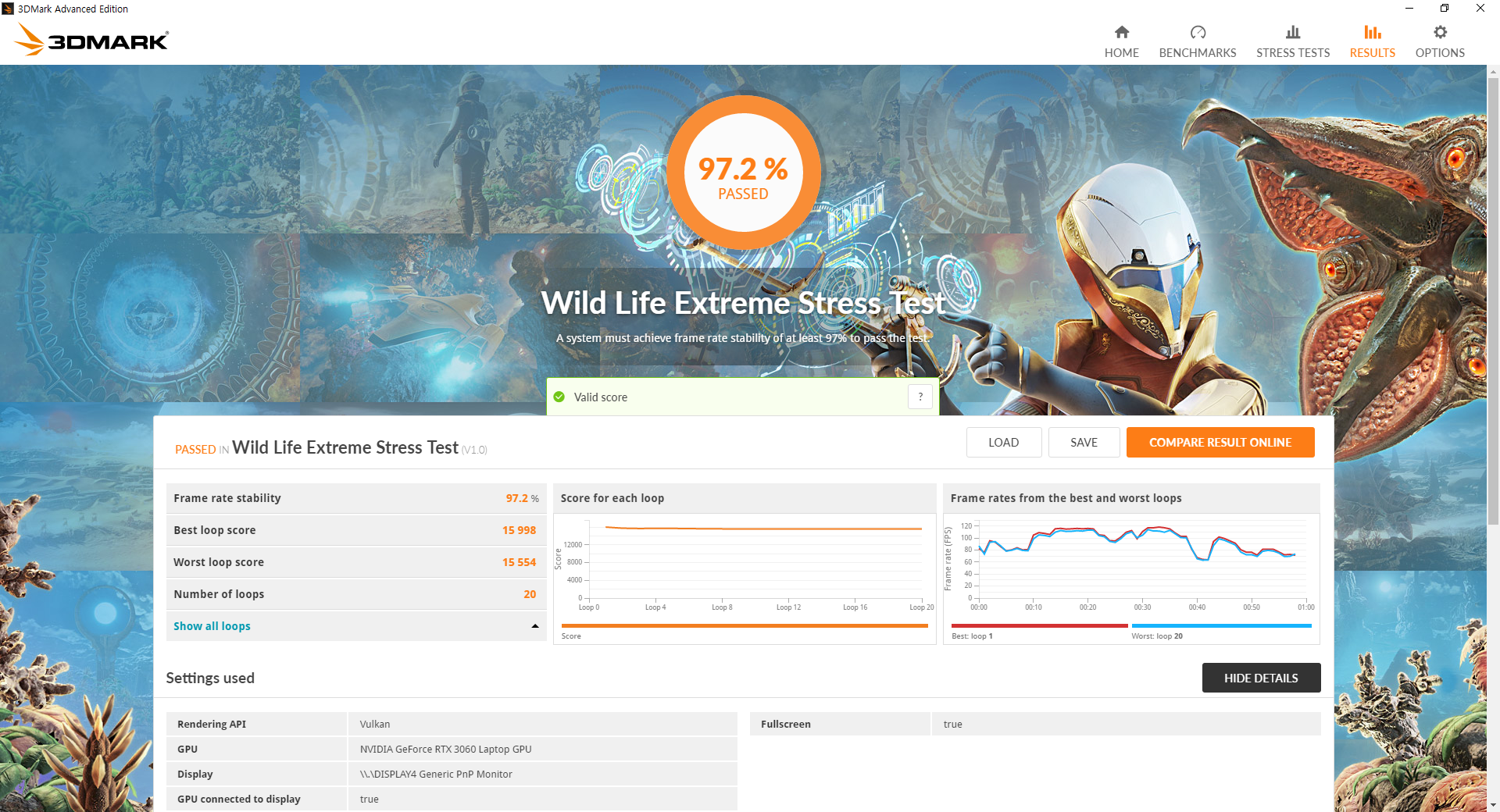Click the Wild Life Extreme Stress Test banner title
1500x812 pixels.
pyautogui.click(x=743, y=303)
